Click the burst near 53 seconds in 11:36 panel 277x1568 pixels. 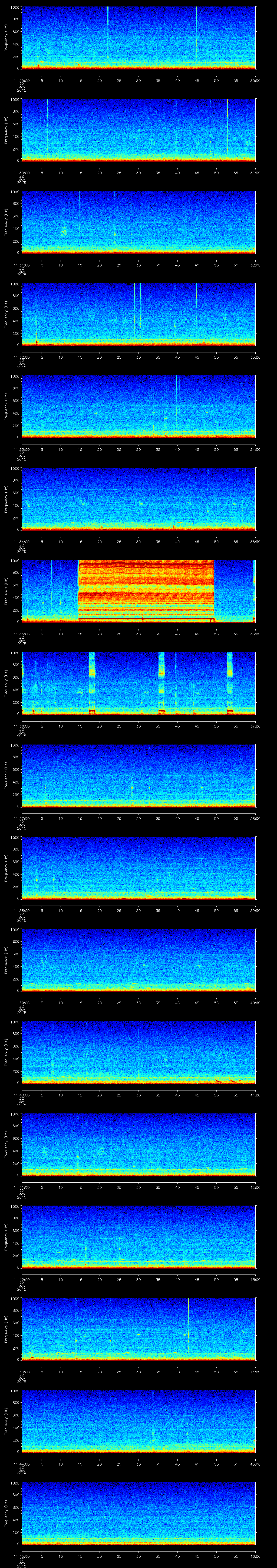click(230, 683)
